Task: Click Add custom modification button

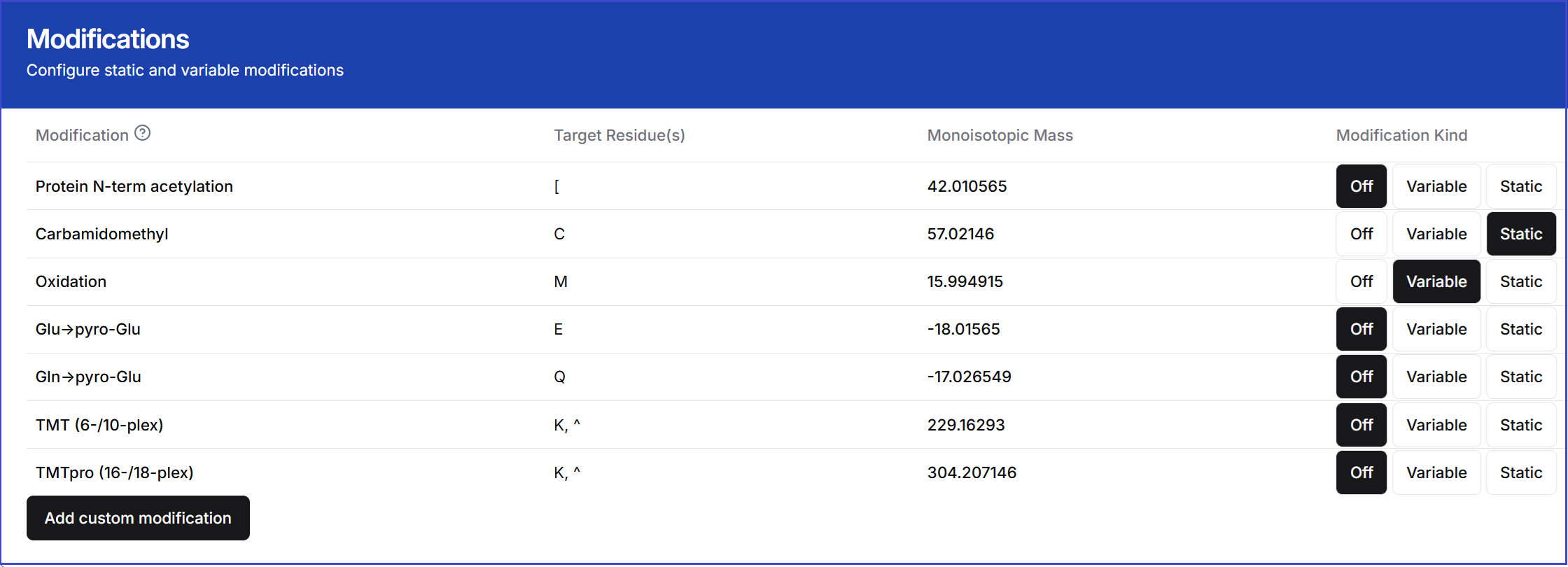Action: (x=138, y=518)
